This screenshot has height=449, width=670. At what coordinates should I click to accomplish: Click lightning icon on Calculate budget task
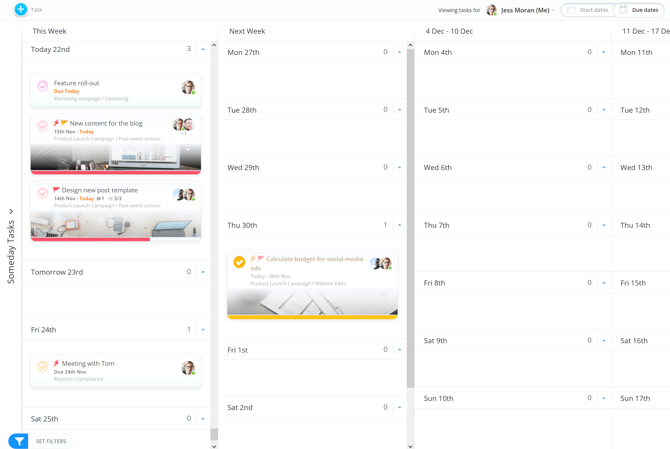pyautogui.click(x=253, y=258)
